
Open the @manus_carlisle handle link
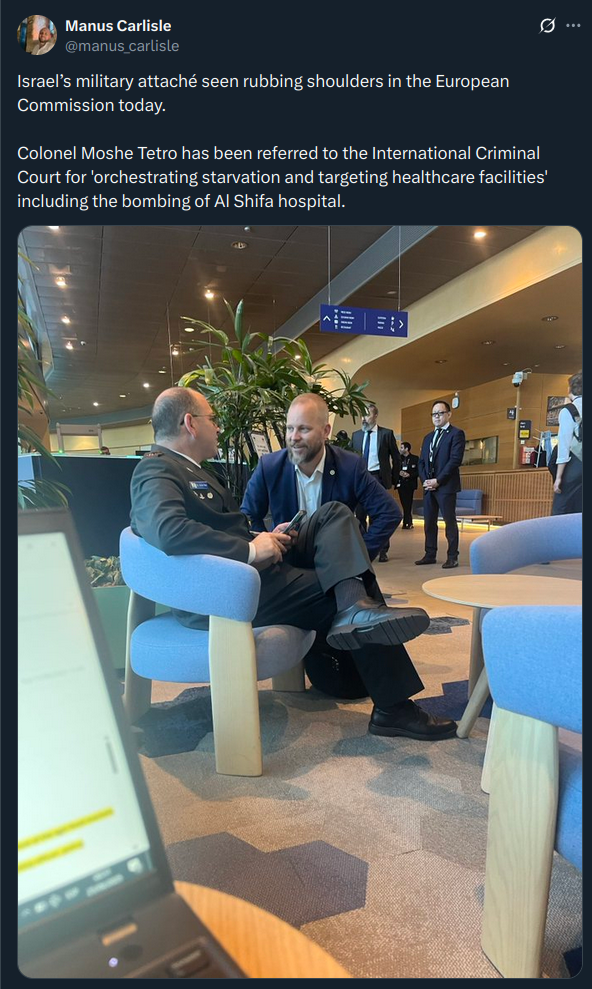122,46
